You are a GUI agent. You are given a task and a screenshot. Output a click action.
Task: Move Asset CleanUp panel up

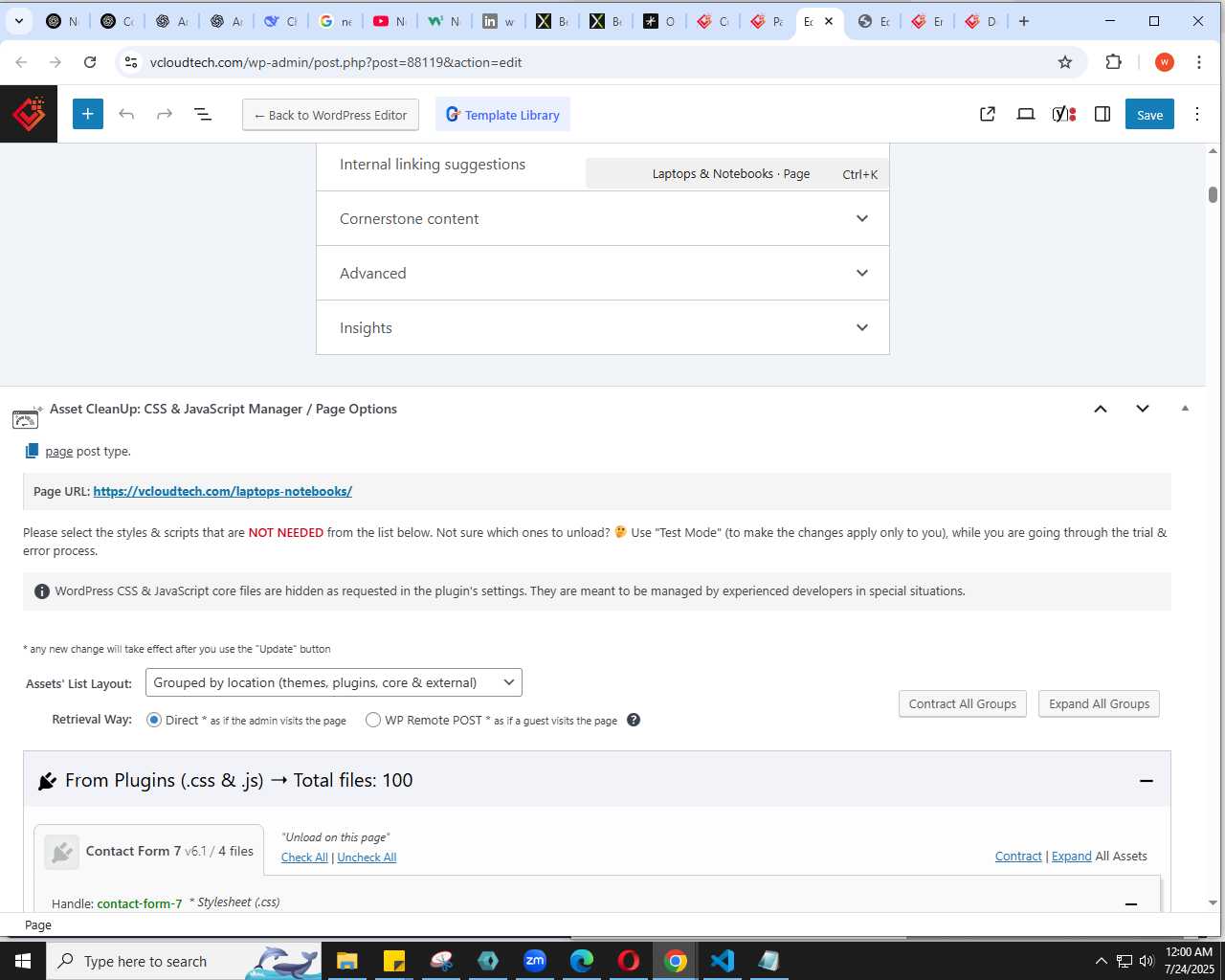(1101, 409)
